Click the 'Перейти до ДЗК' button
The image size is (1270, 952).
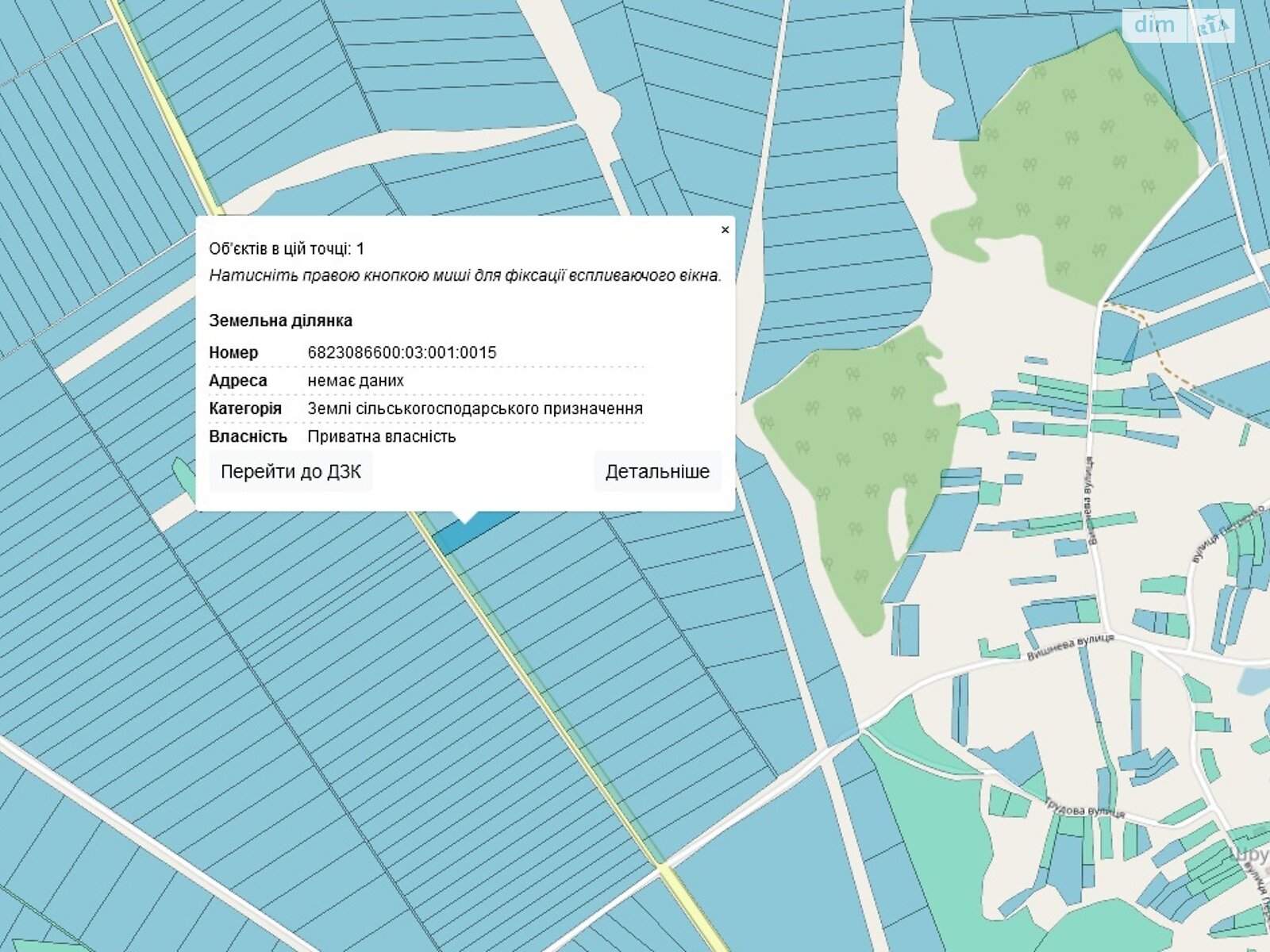pos(291,471)
